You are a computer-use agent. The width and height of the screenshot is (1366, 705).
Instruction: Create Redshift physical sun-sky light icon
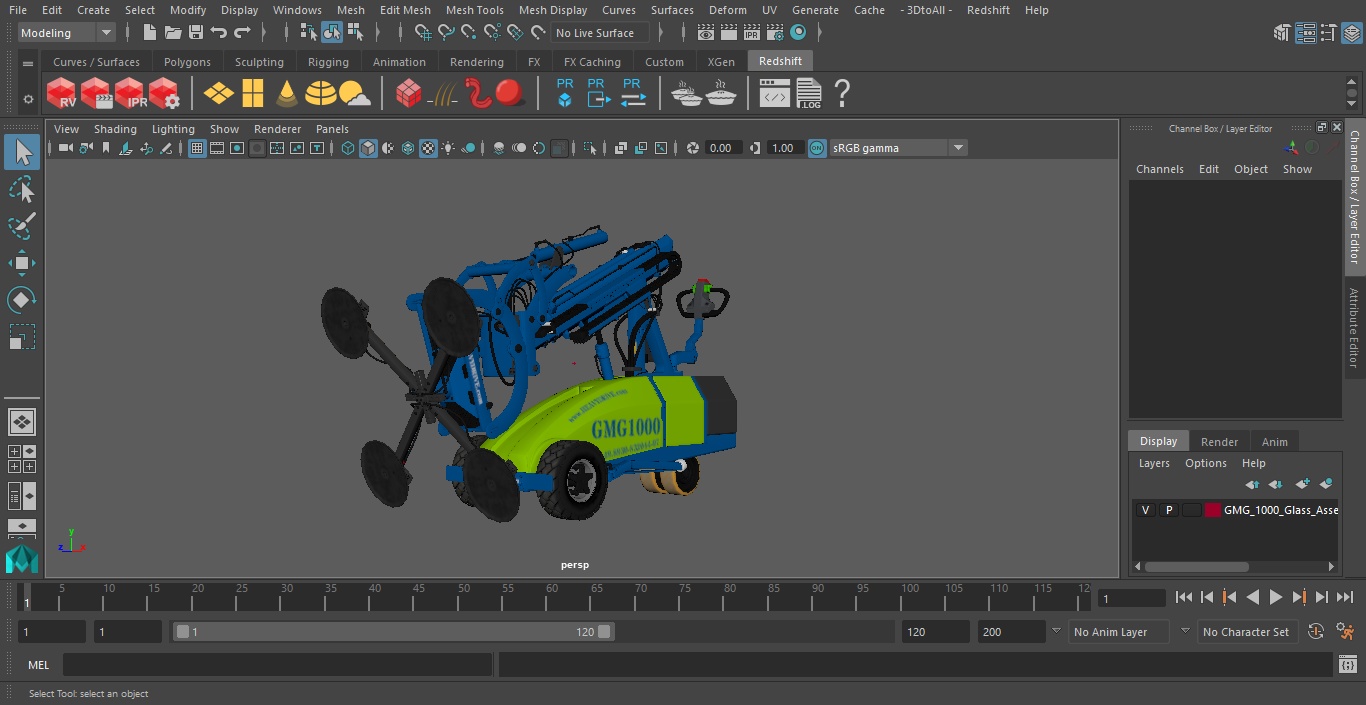(x=354, y=94)
